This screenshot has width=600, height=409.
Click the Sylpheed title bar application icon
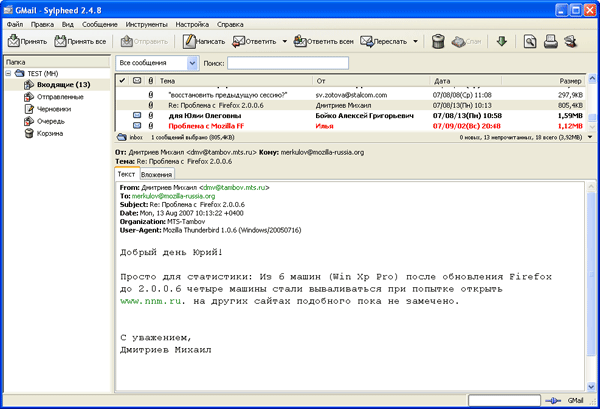point(8,10)
